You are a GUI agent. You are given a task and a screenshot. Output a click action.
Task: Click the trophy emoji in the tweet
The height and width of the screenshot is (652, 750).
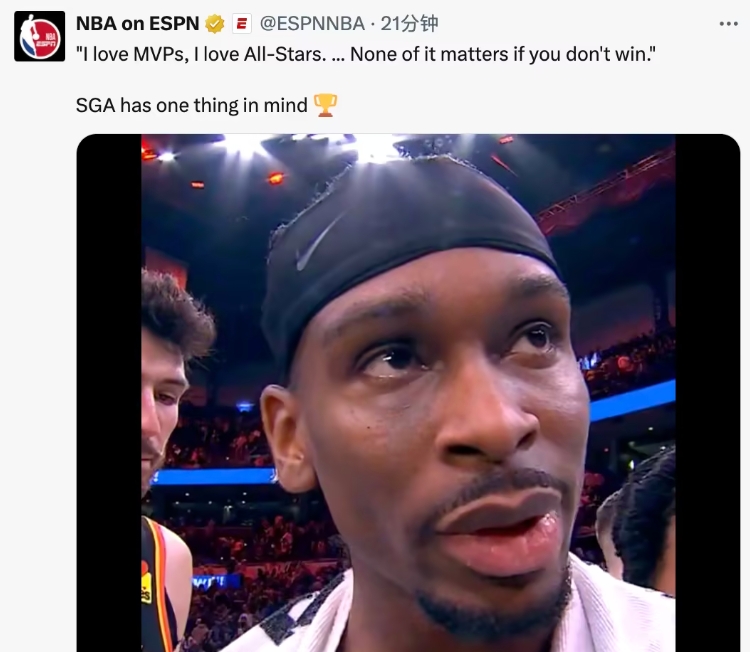(x=325, y=105)
